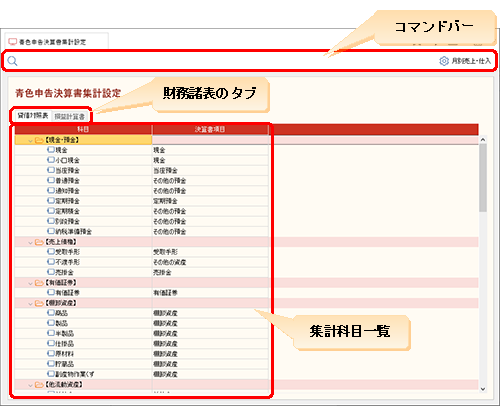500x406 pixels.
Task: Click the account icon beside 通知預金
Action: click(51, 190)
